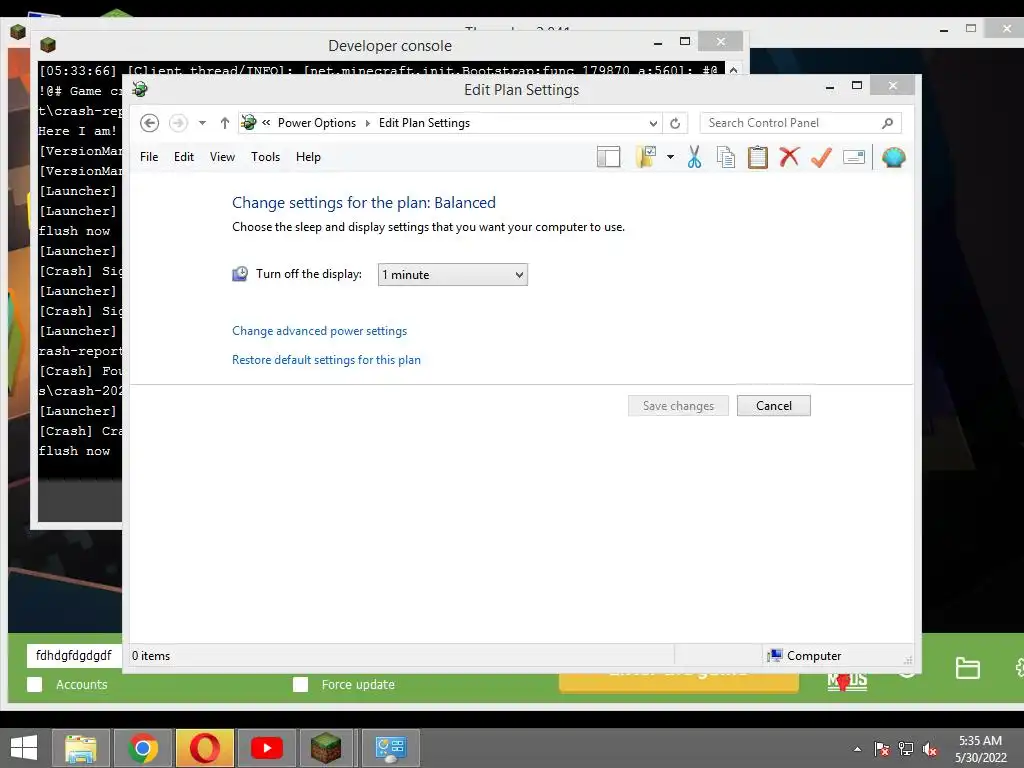Open File Explorer from the taskbar
Screen dimensions: 1024x768
81,748
